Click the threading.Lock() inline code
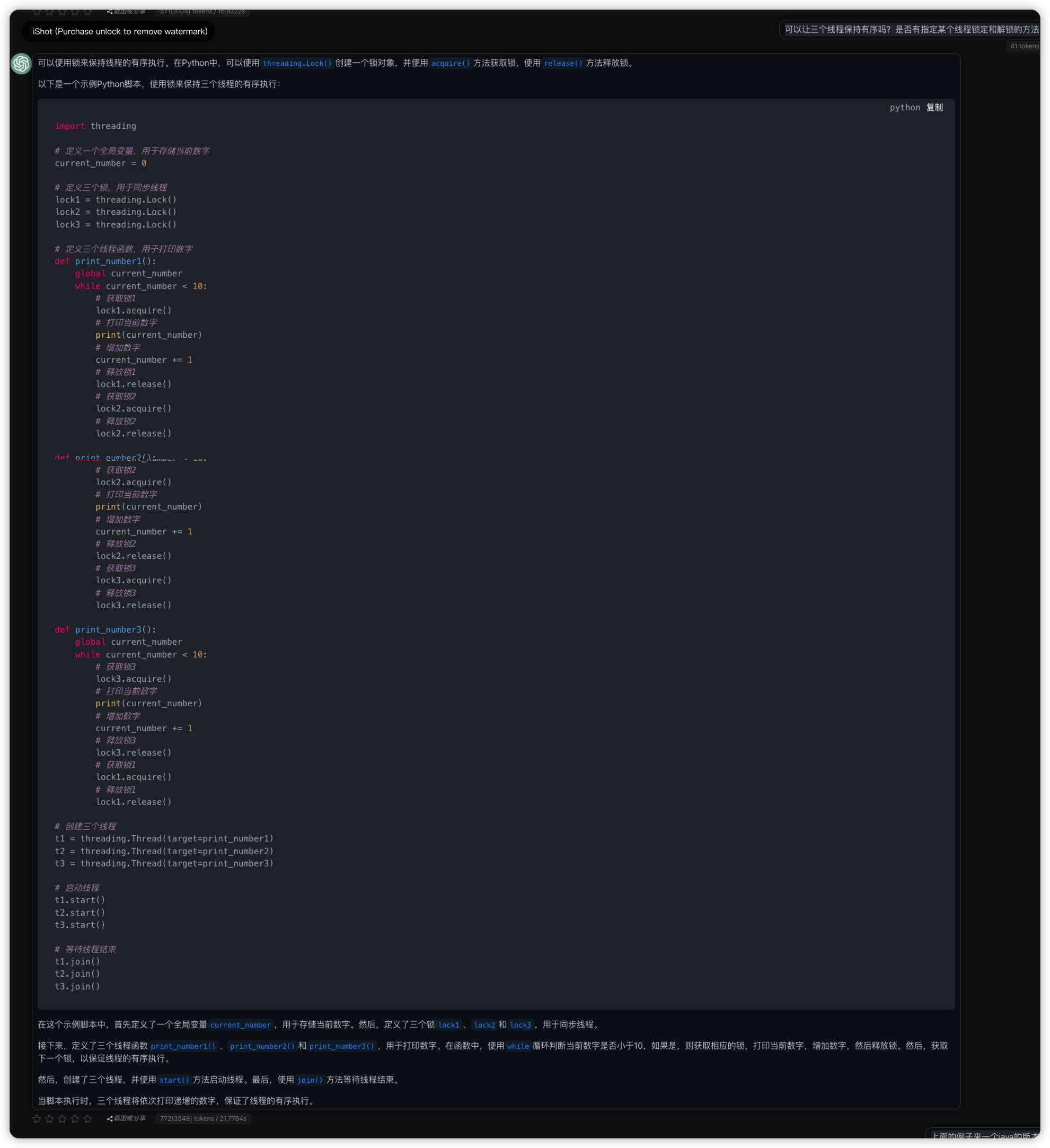Viewport: 1050px width, 1148px height. 297,63
